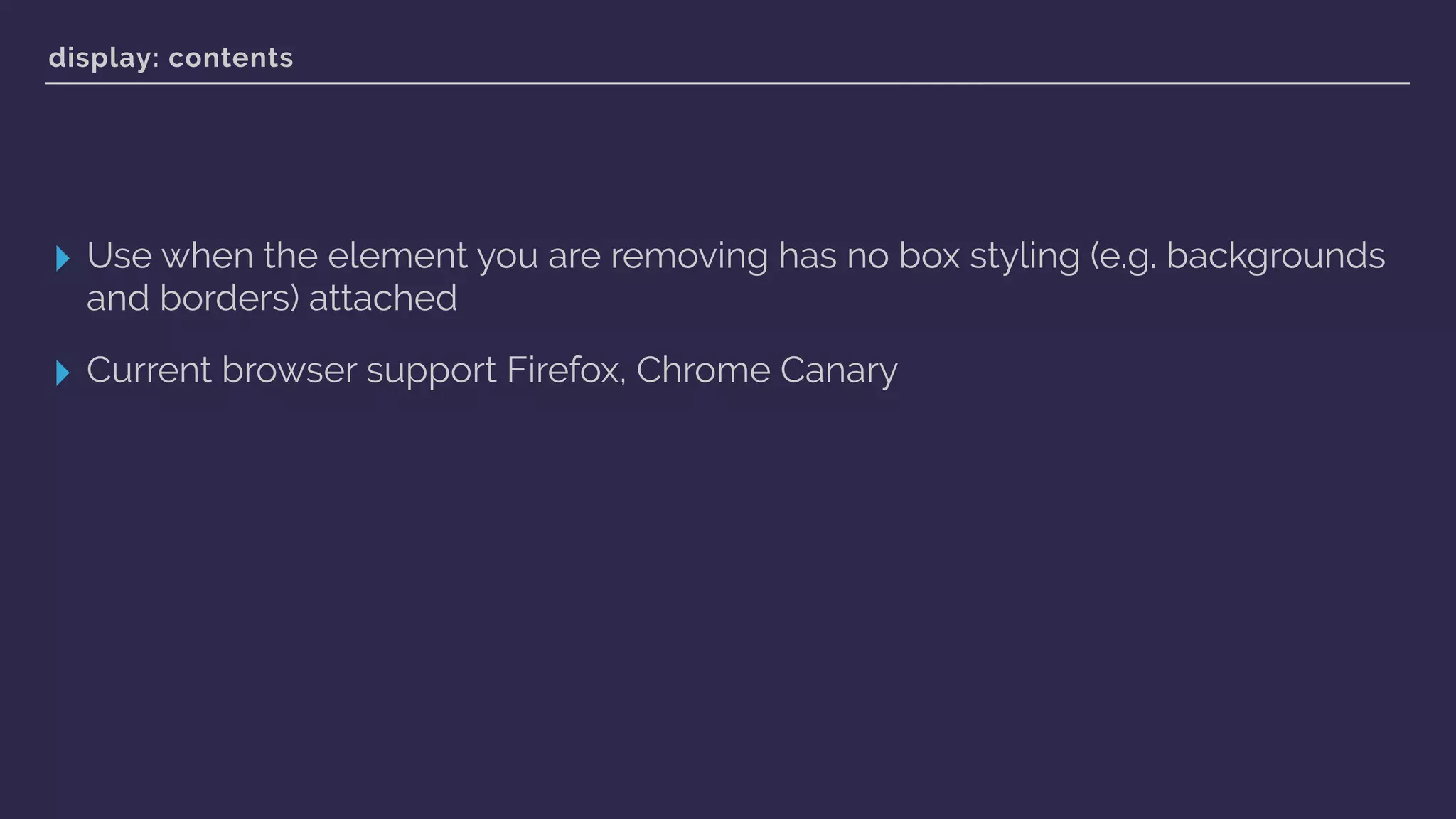1456x819 pixels.
Task: Click the word 'Canary' in second bullet
Action: tap(838, 372)
